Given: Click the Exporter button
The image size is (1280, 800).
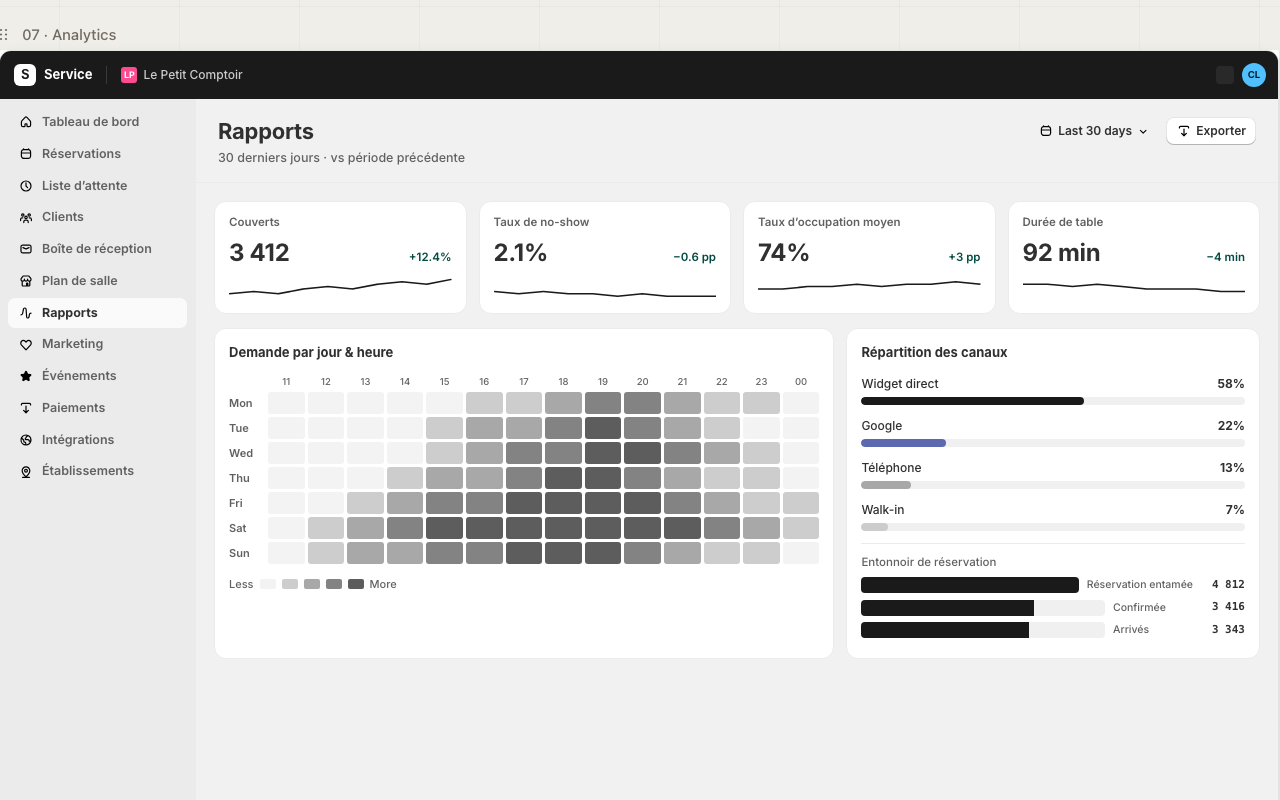Looking at the screenshot, I should (1211, 131).
